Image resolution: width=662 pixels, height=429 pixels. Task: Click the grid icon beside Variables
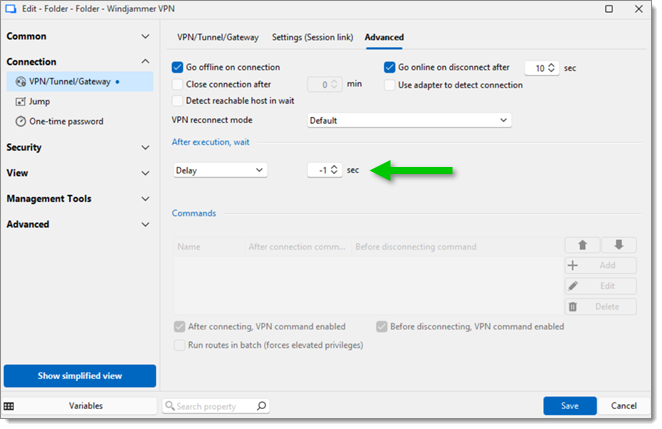coord(9,406)
